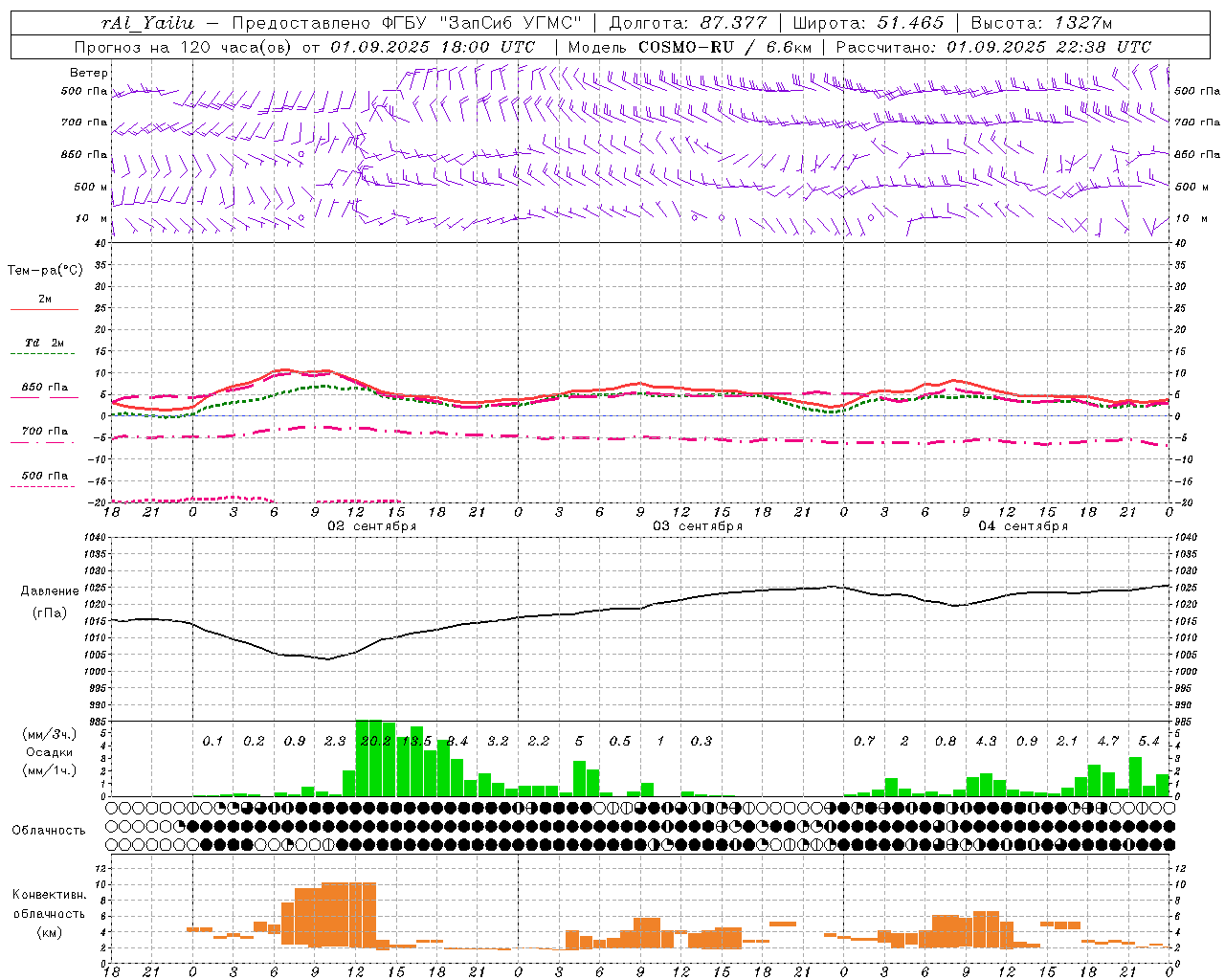The image size is (1225, 980).
Task: Click the 2.3 precipitation value
Action: coord(335,741)
